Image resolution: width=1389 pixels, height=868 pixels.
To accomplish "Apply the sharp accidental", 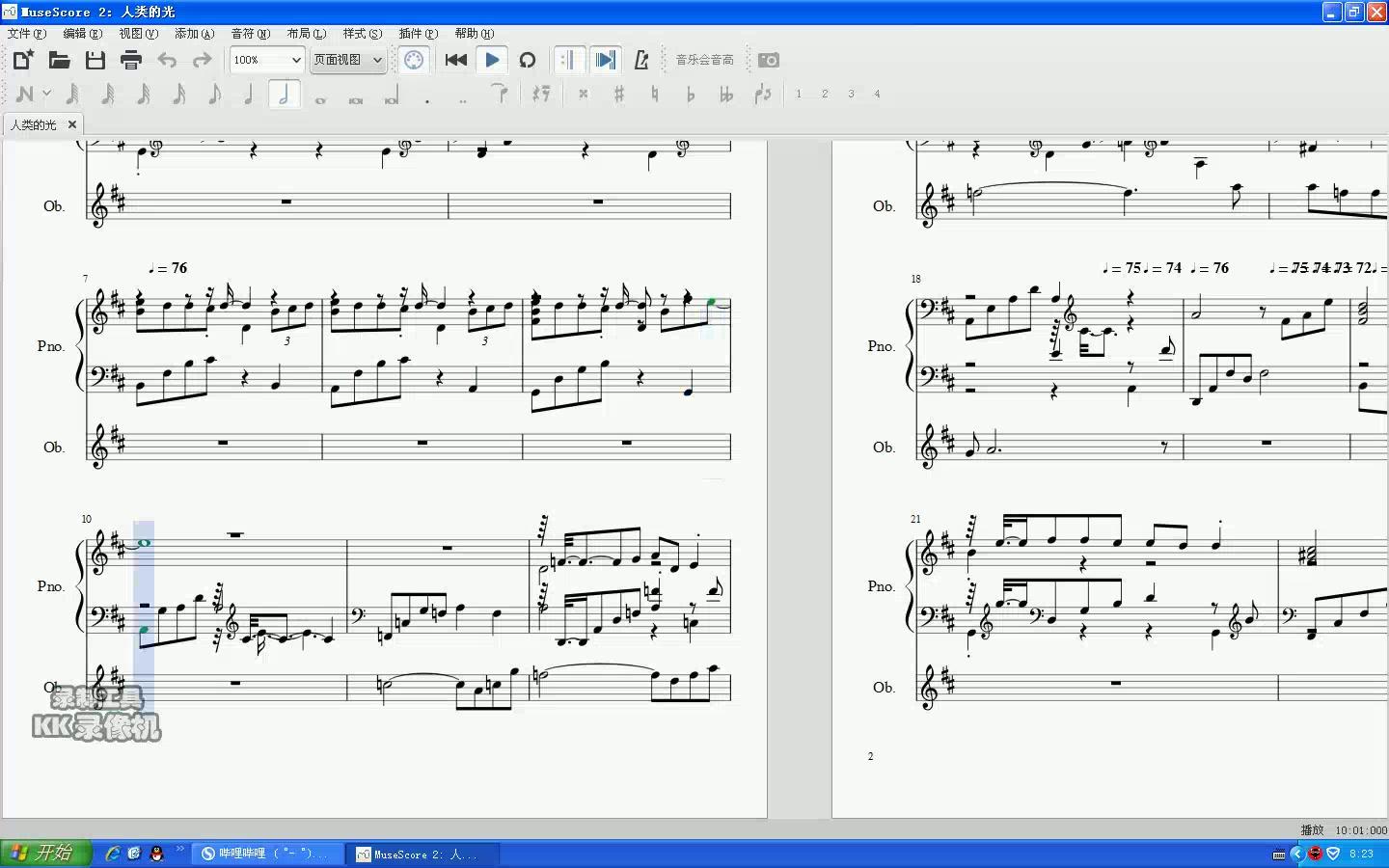I will 619,94.
